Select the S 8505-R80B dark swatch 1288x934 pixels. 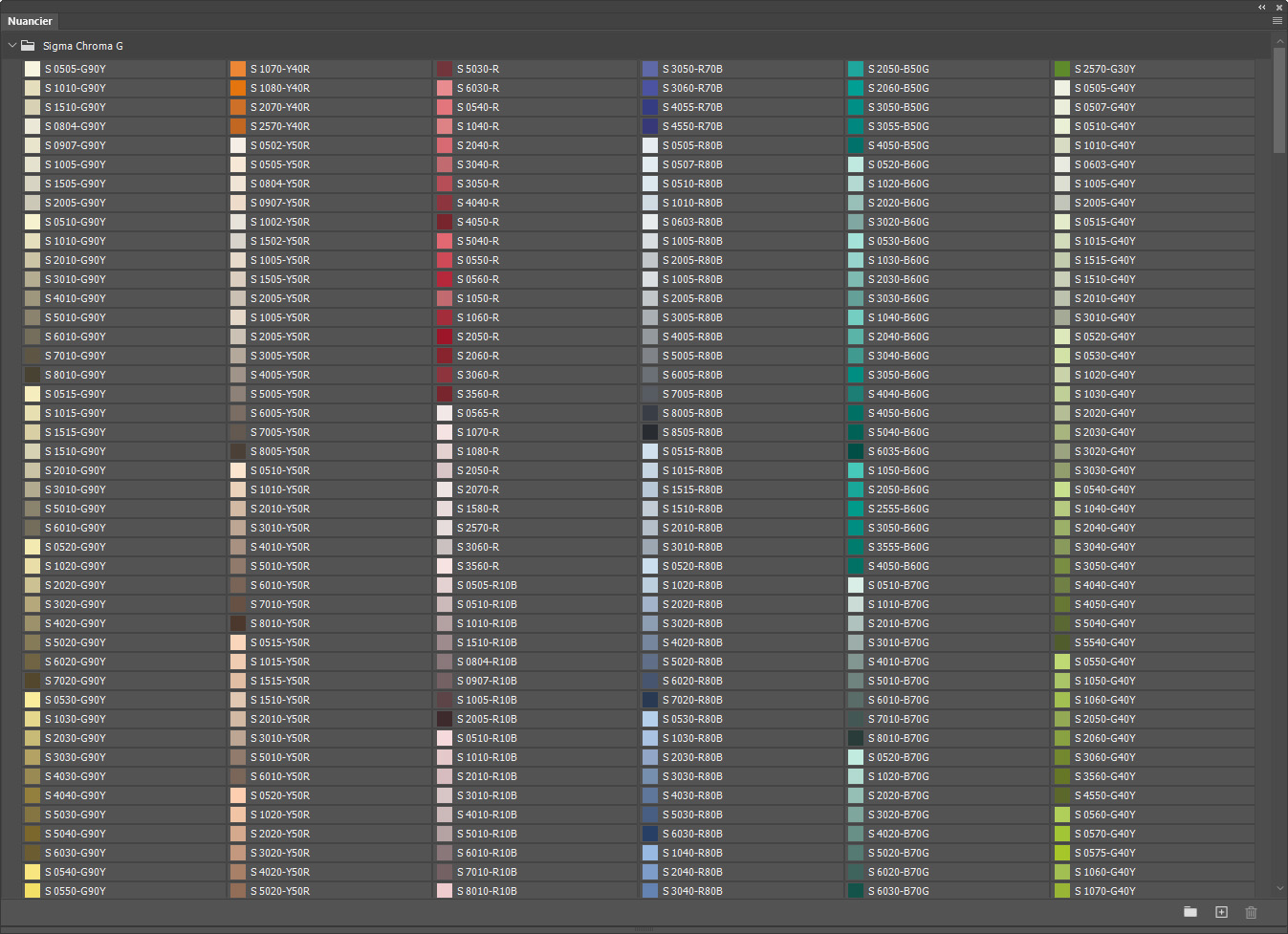click(650, 432)
